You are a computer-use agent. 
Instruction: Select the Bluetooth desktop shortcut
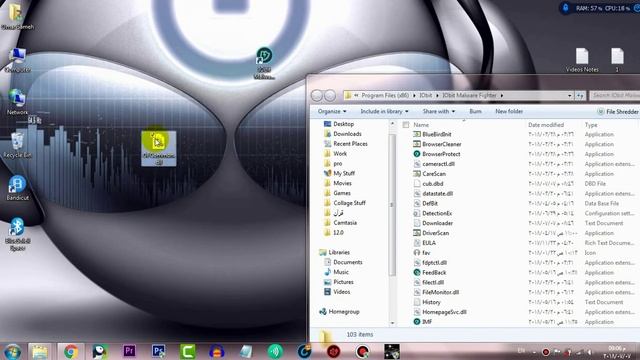(17, 234)
